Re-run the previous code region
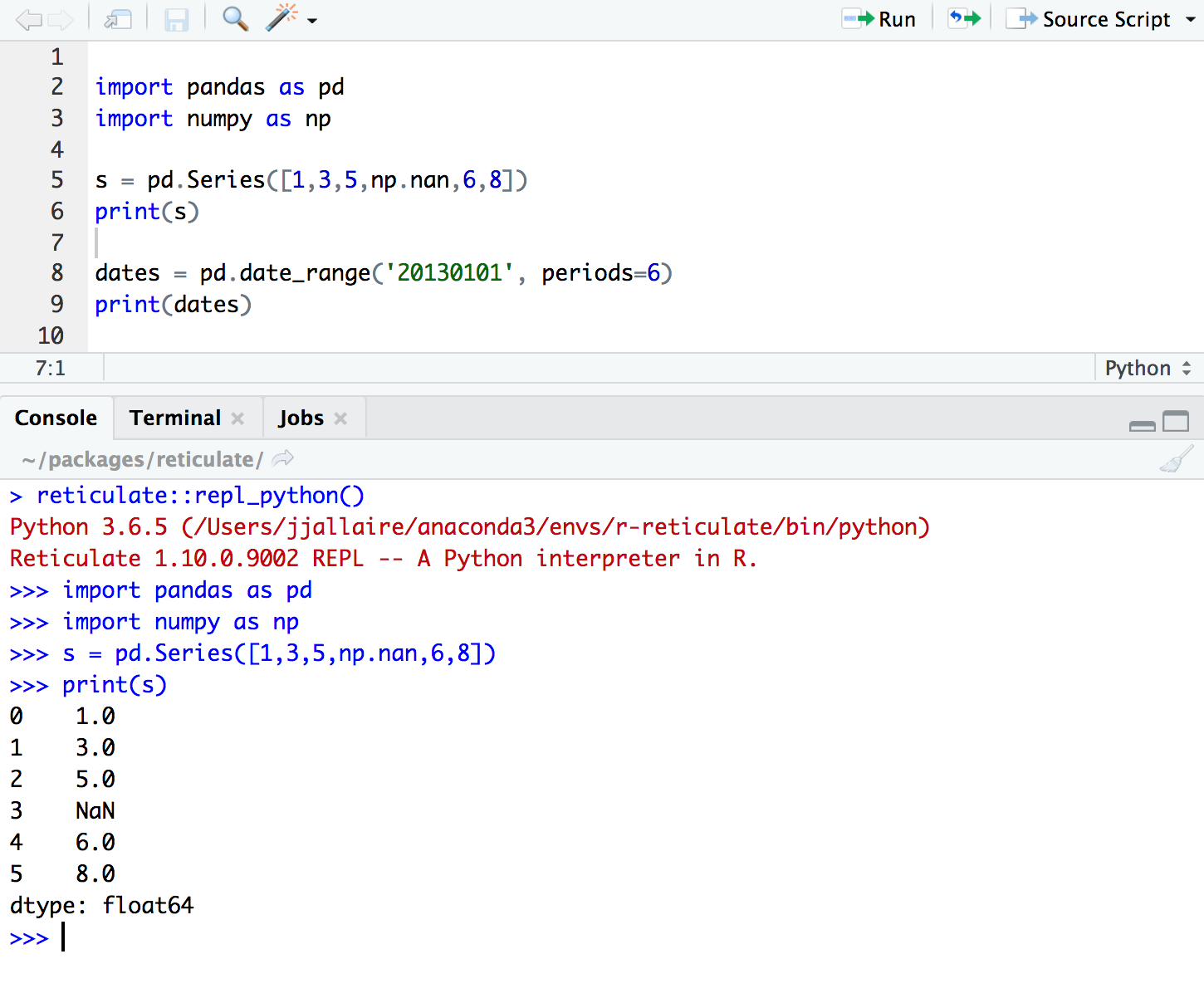The width and height of the screenshot is (1204, 998). (x=964, y=18)
